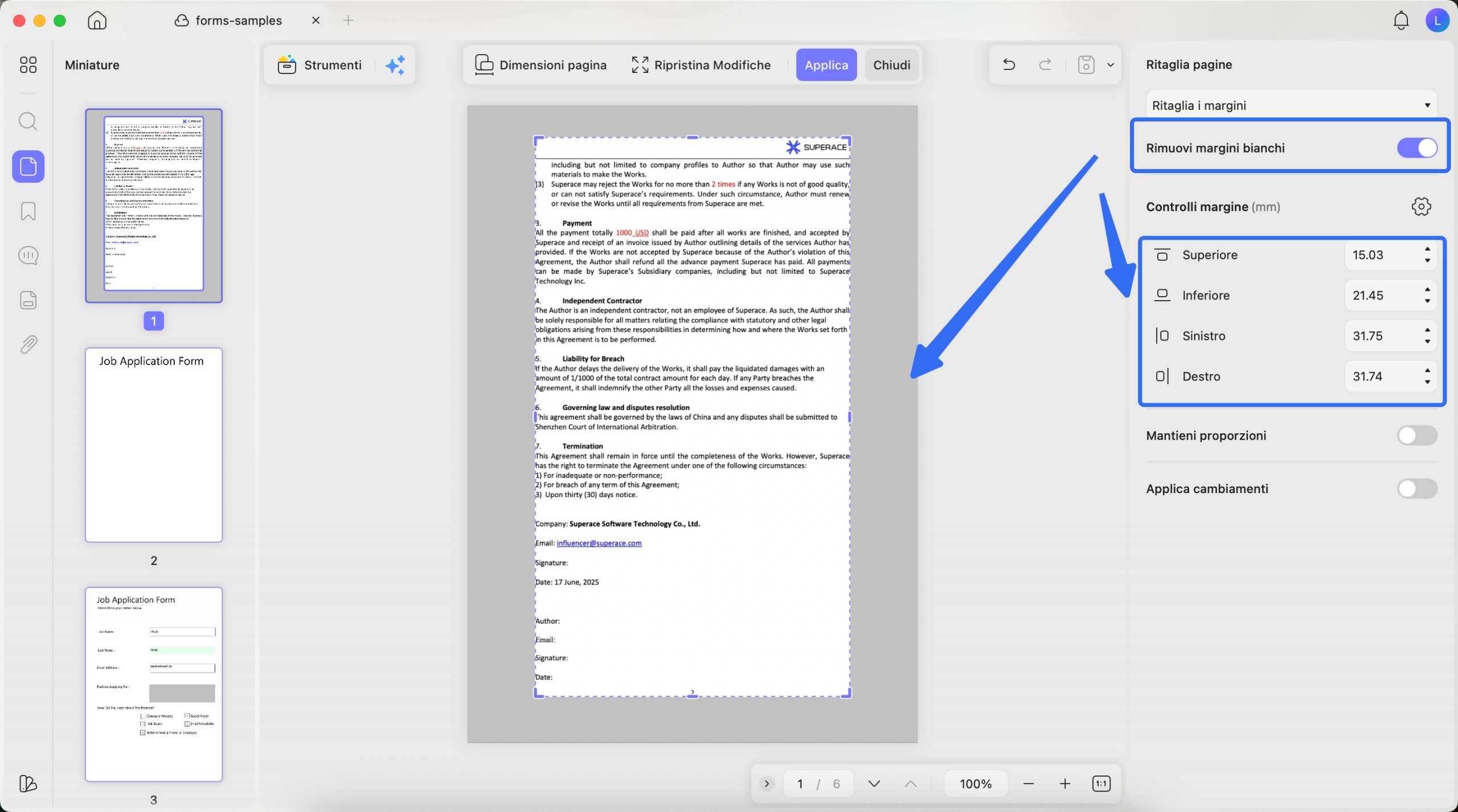Click the Inferiore margin value 21.45
The width and height of the screenshot is (1458, 812).
[x=1368, y=296]
